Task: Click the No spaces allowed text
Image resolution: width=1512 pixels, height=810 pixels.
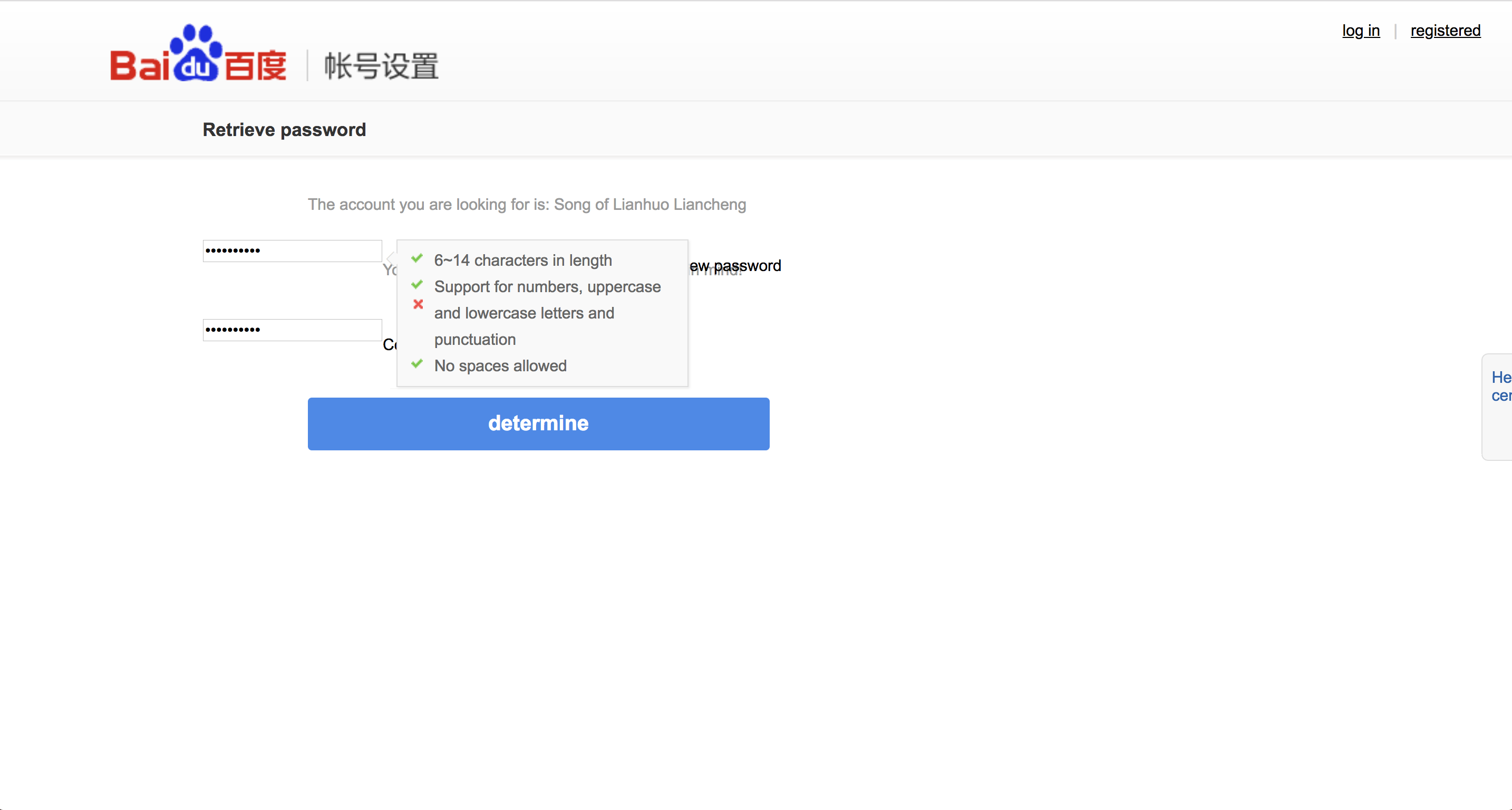Action: [x=500, y=365]
